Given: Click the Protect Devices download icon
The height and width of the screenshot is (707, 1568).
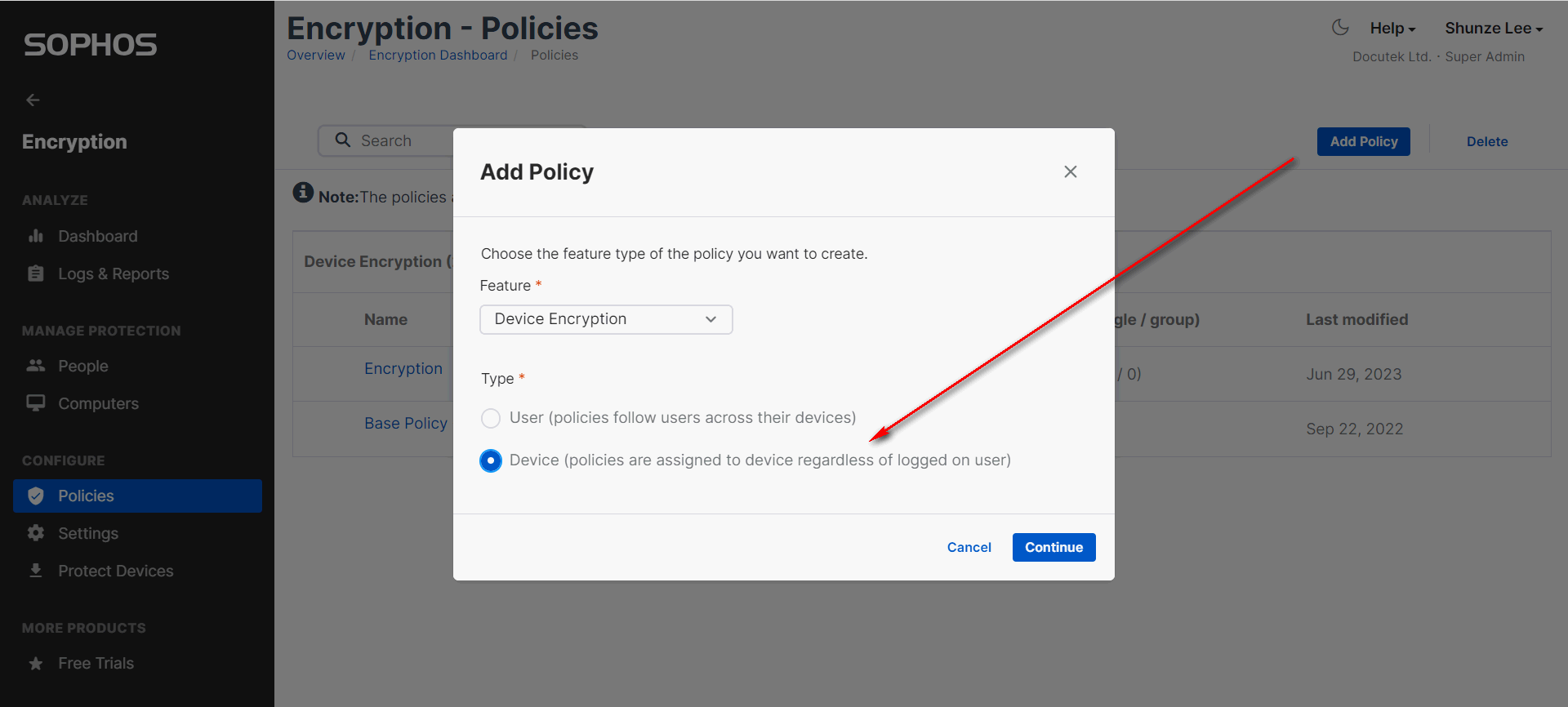Looking at the screenshot, I should (x=36, y=571).
